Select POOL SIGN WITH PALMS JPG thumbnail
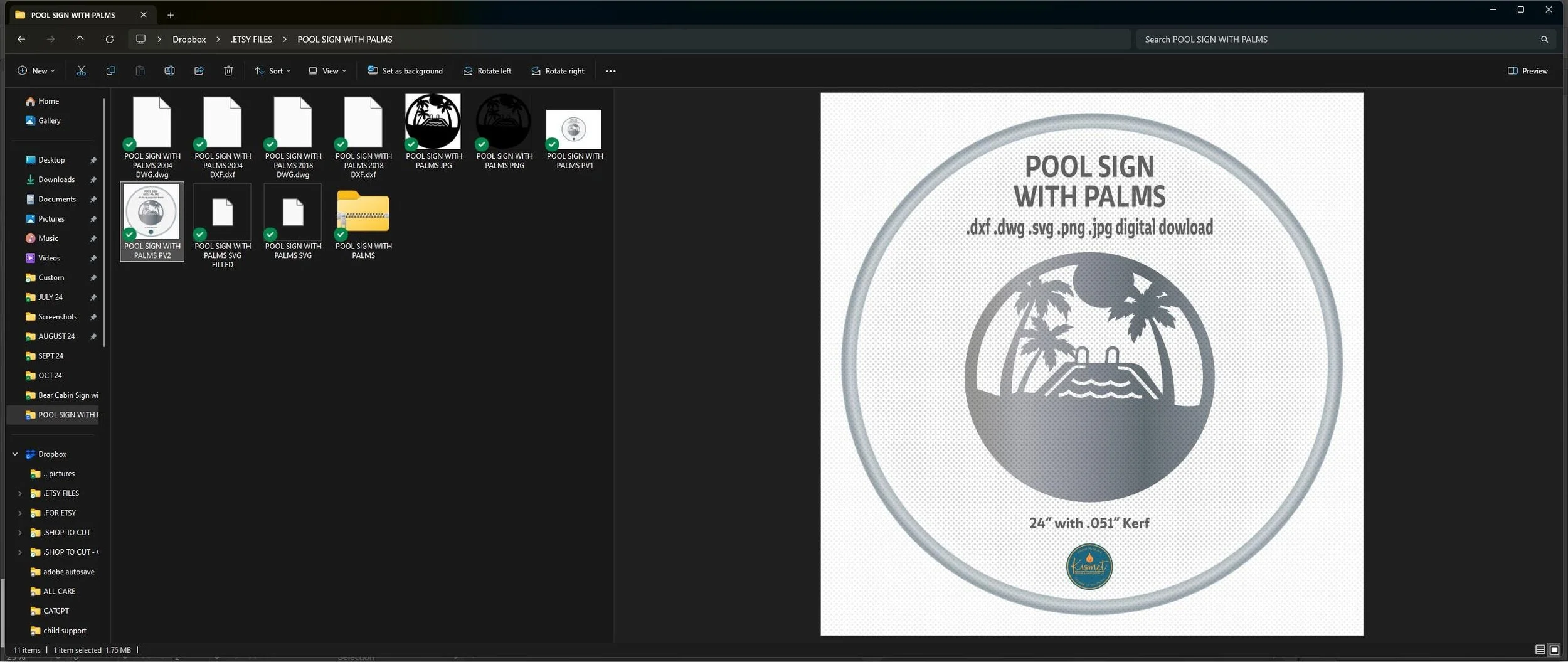 [433, 132]
